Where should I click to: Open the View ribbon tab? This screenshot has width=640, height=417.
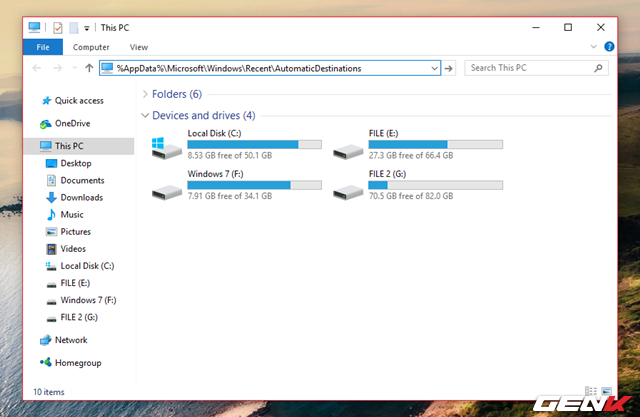click(139, 47)
